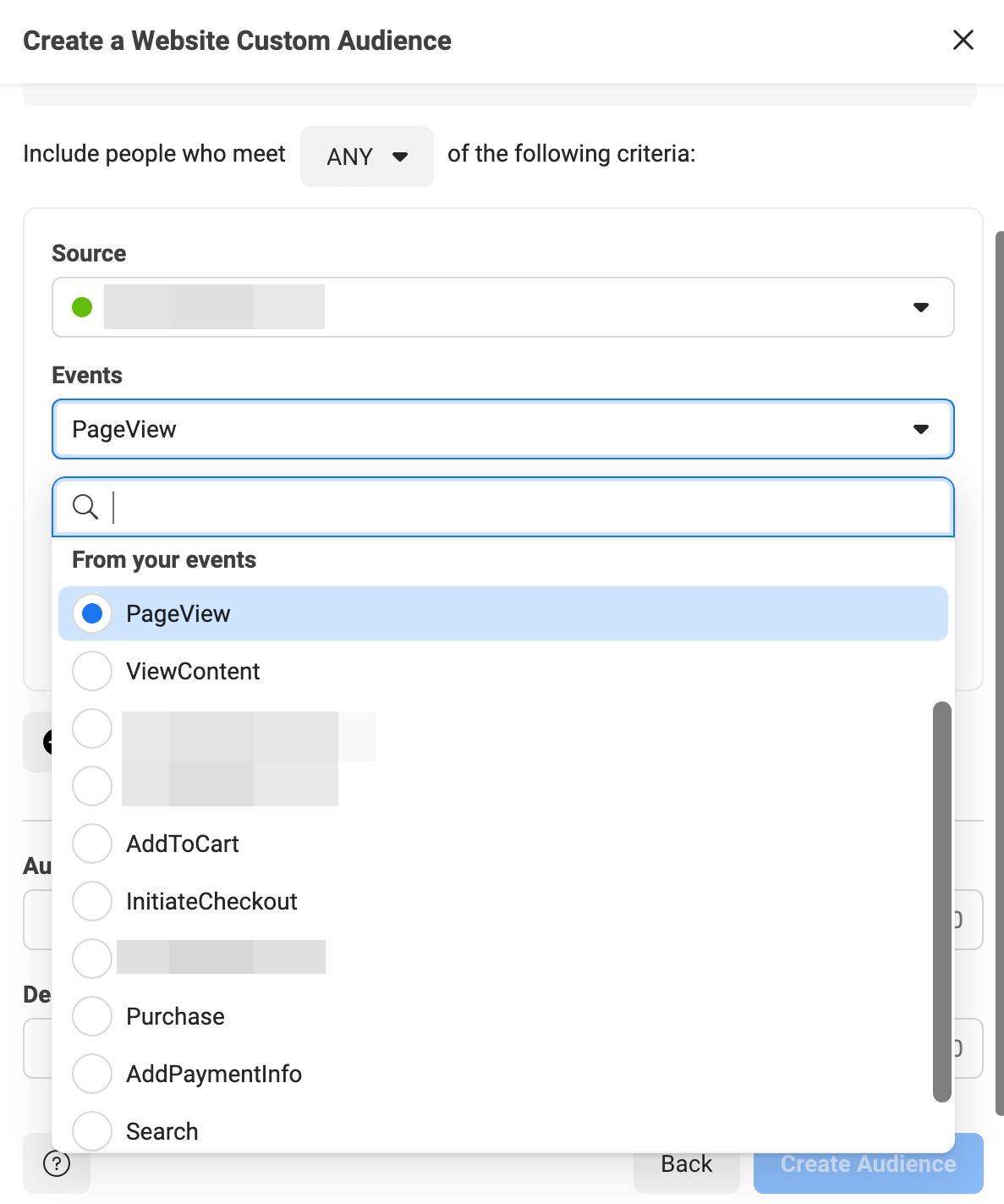Select the ViewContent radio option
Image resolution: width=1004 pixels, height=1204 pixels.
(x=92, y=671)
